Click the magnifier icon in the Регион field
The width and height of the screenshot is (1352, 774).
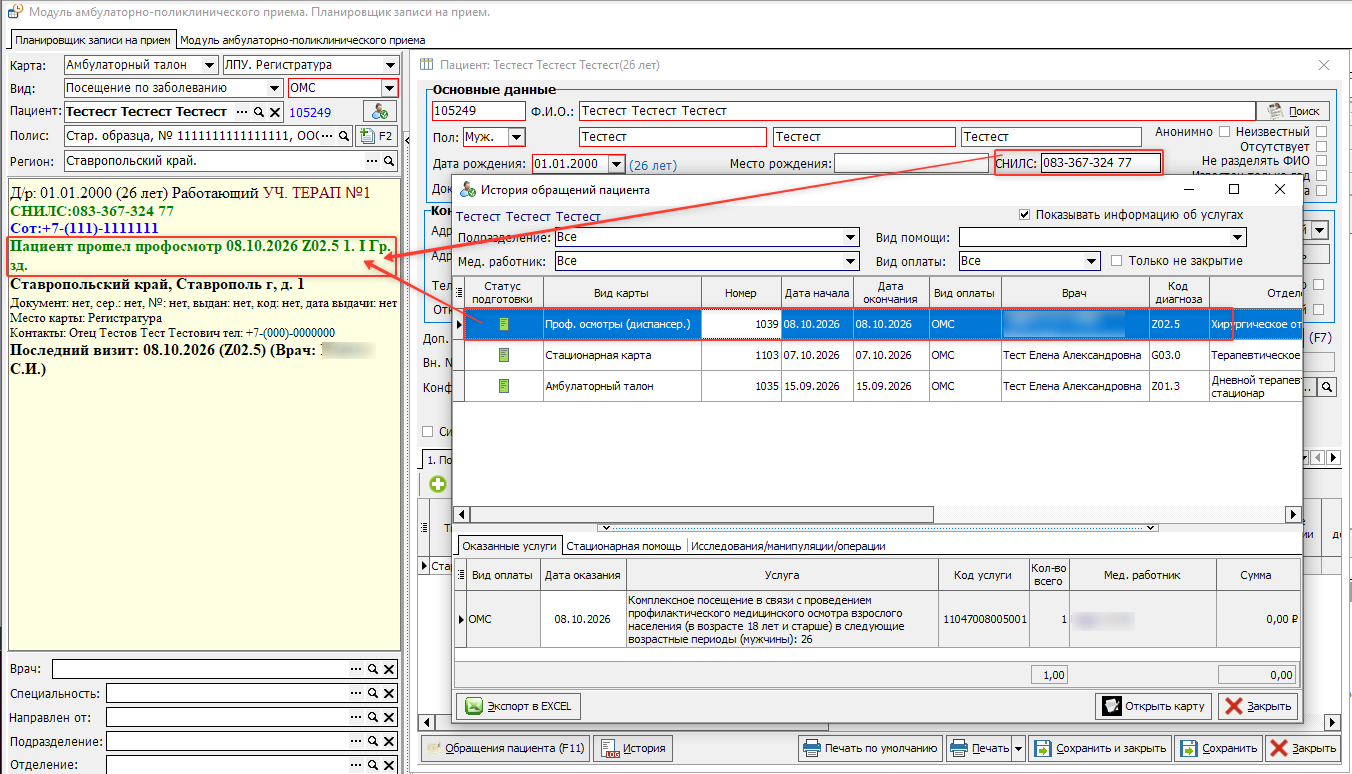[x=389, y=161]
